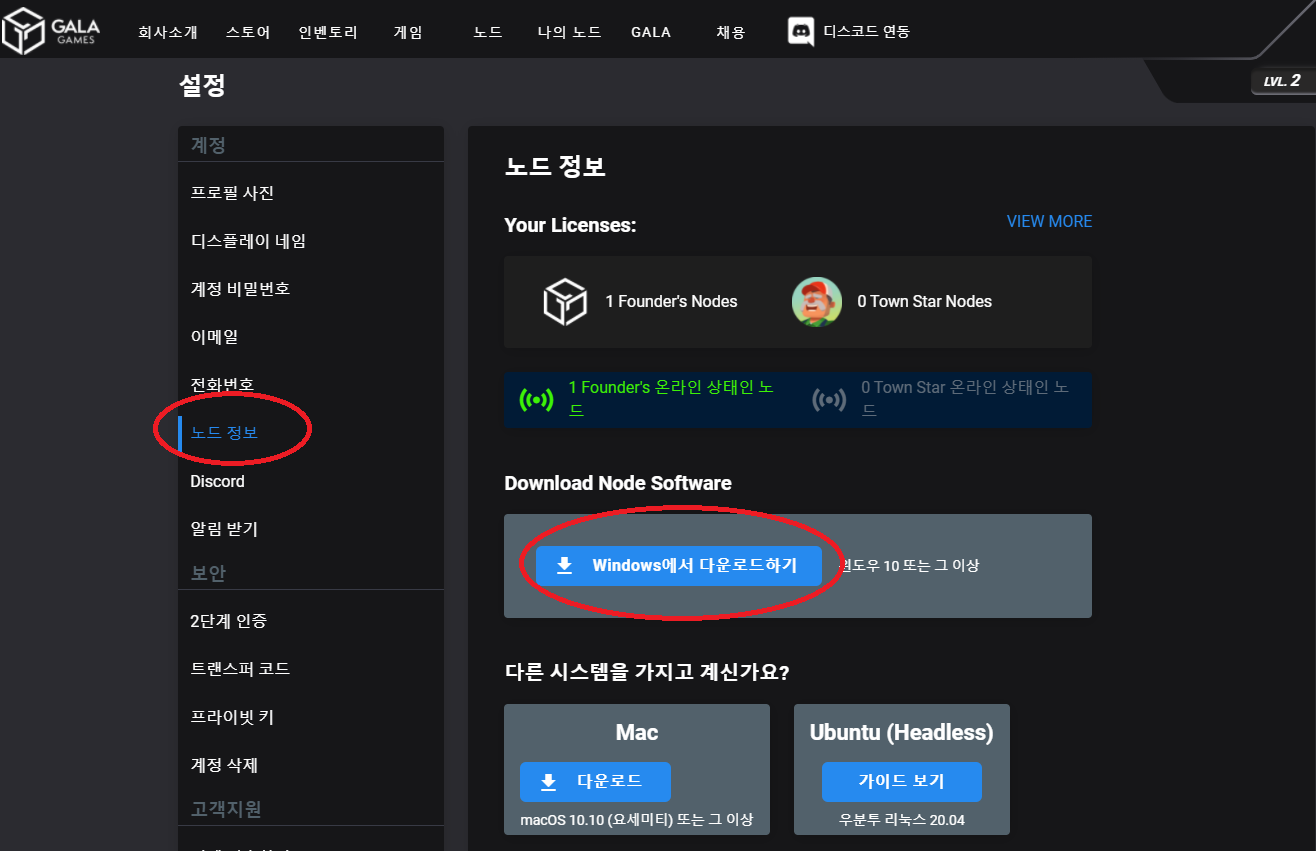
Task: Click the Mac card title
Action: 637,733
